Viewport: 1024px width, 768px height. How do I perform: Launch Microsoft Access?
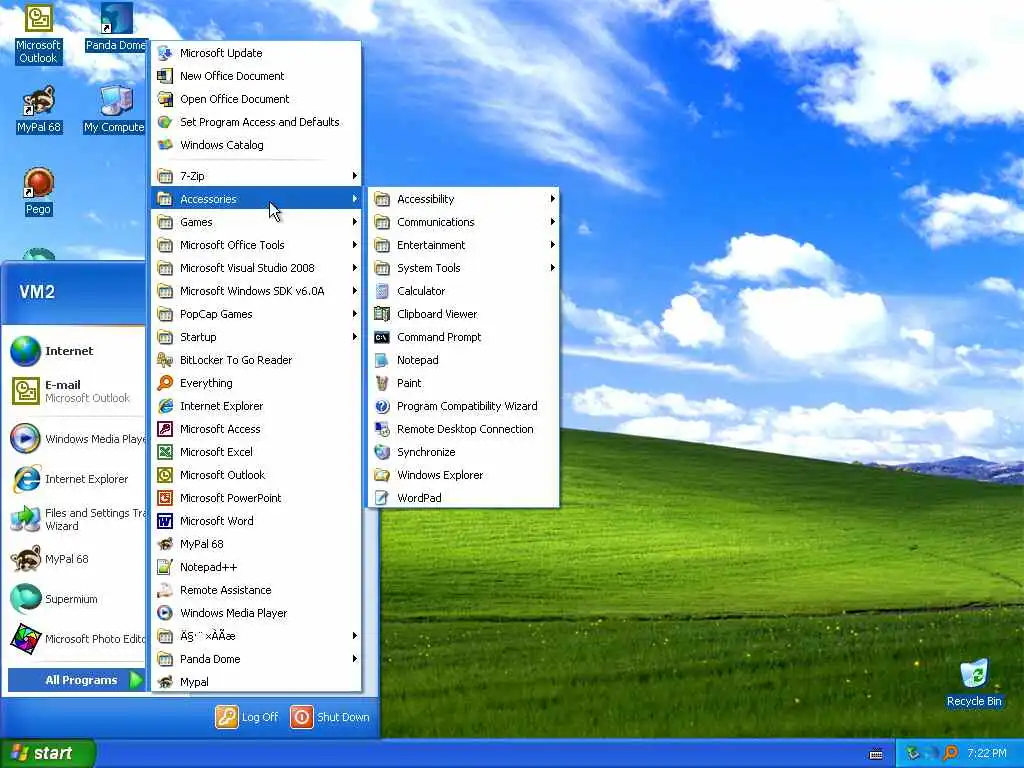pos(256,429)
